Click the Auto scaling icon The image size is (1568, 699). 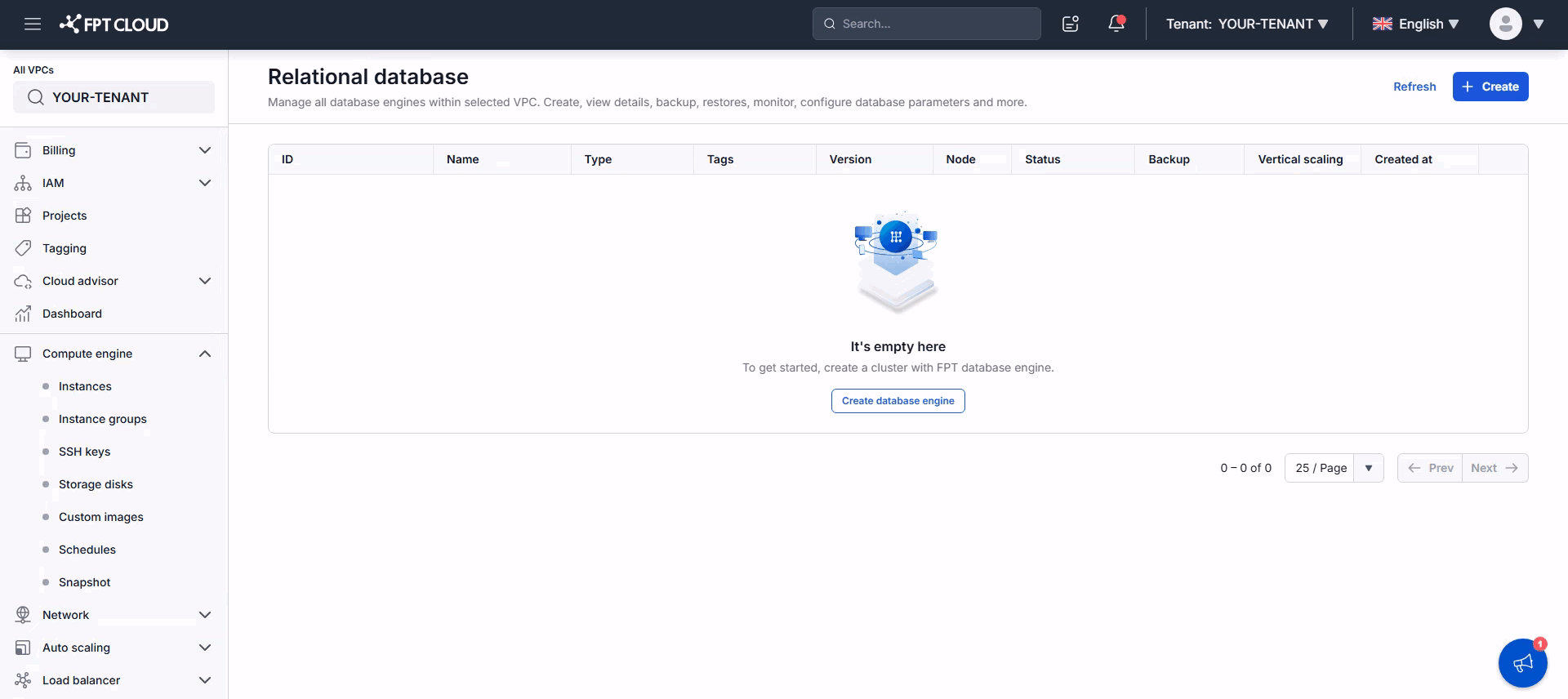tap(23, 648)
